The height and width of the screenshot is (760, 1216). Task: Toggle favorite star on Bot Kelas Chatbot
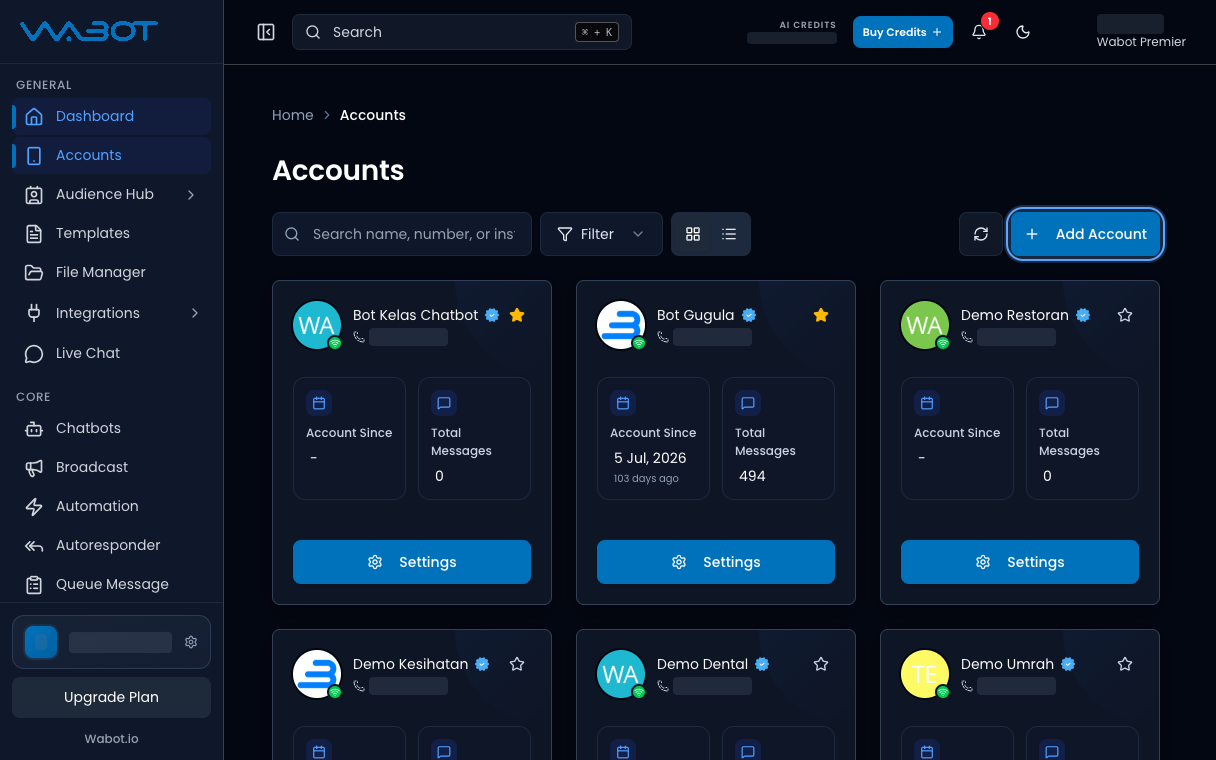click(517, 315)
